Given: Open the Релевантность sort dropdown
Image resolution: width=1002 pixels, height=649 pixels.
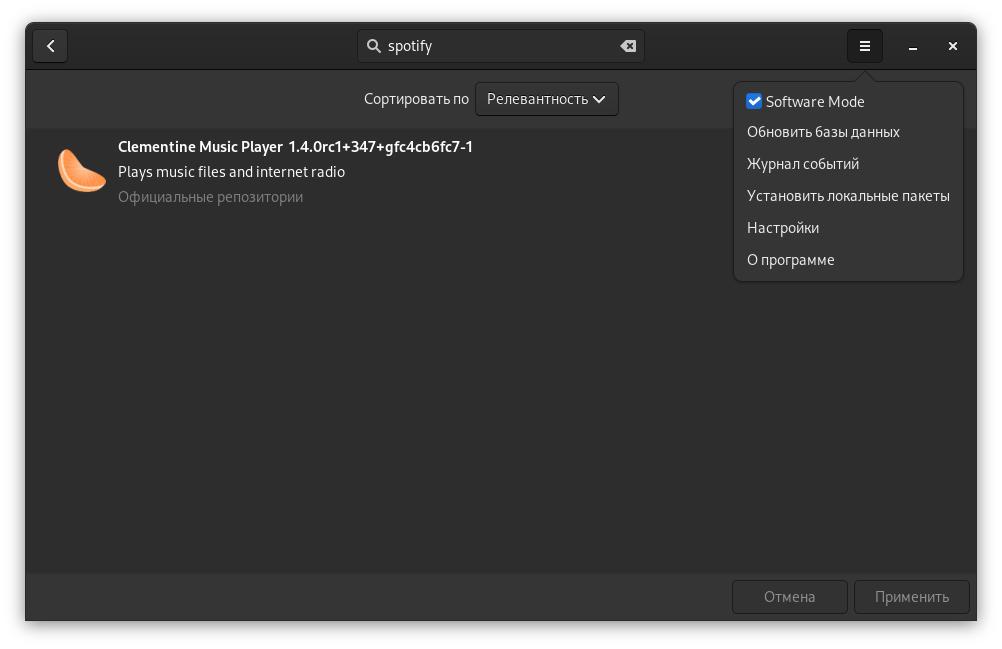Looking at the screenshot, I should pyautogui.click(x=546, y=99).
